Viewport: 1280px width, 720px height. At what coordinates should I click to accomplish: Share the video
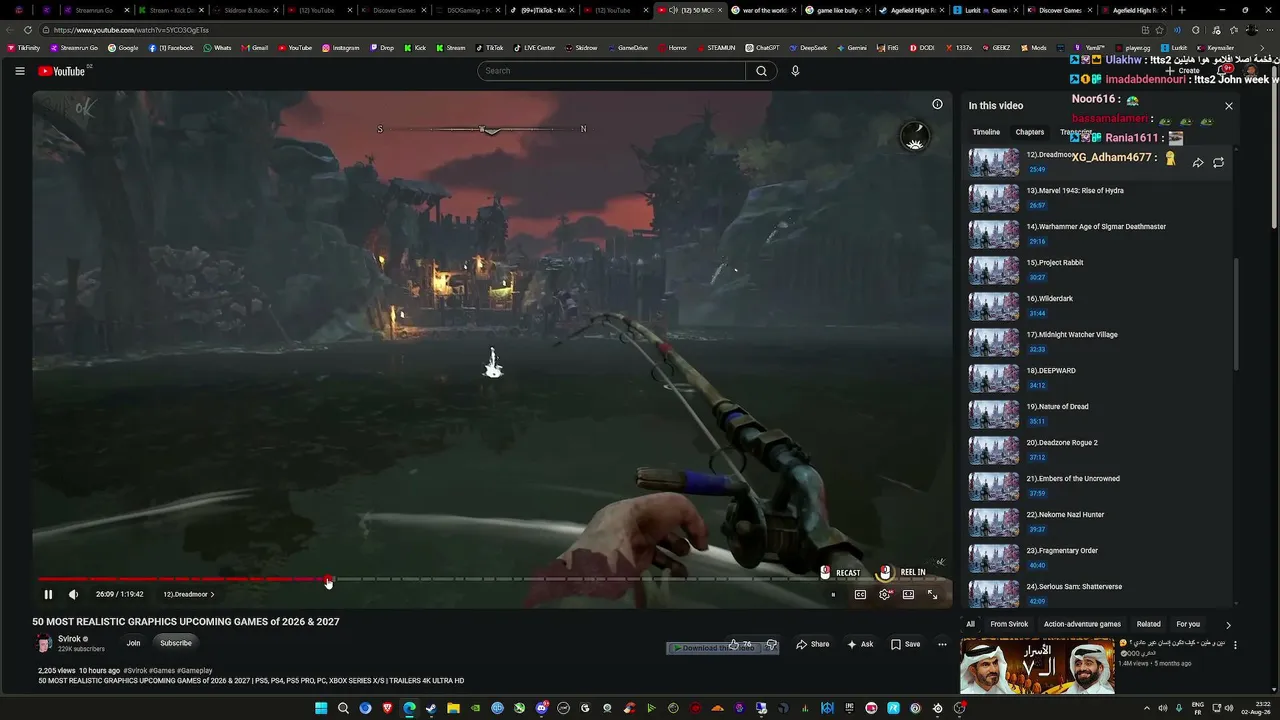click(x=812, y=645)
